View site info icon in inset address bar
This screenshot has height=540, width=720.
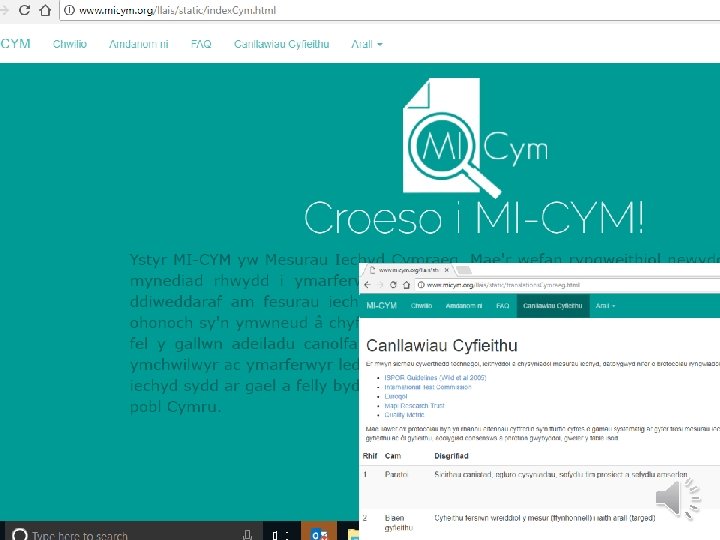coord(421,285)
